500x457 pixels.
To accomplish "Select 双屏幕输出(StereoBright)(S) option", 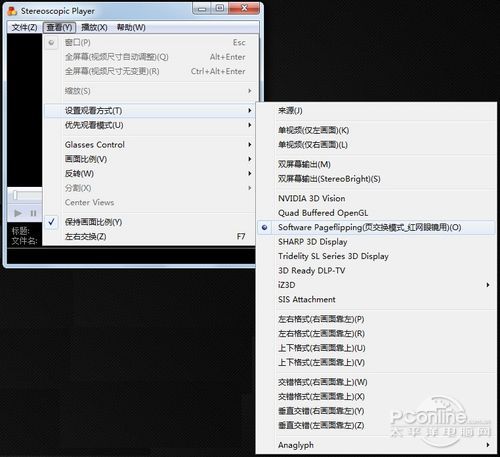I will [376, 179].
